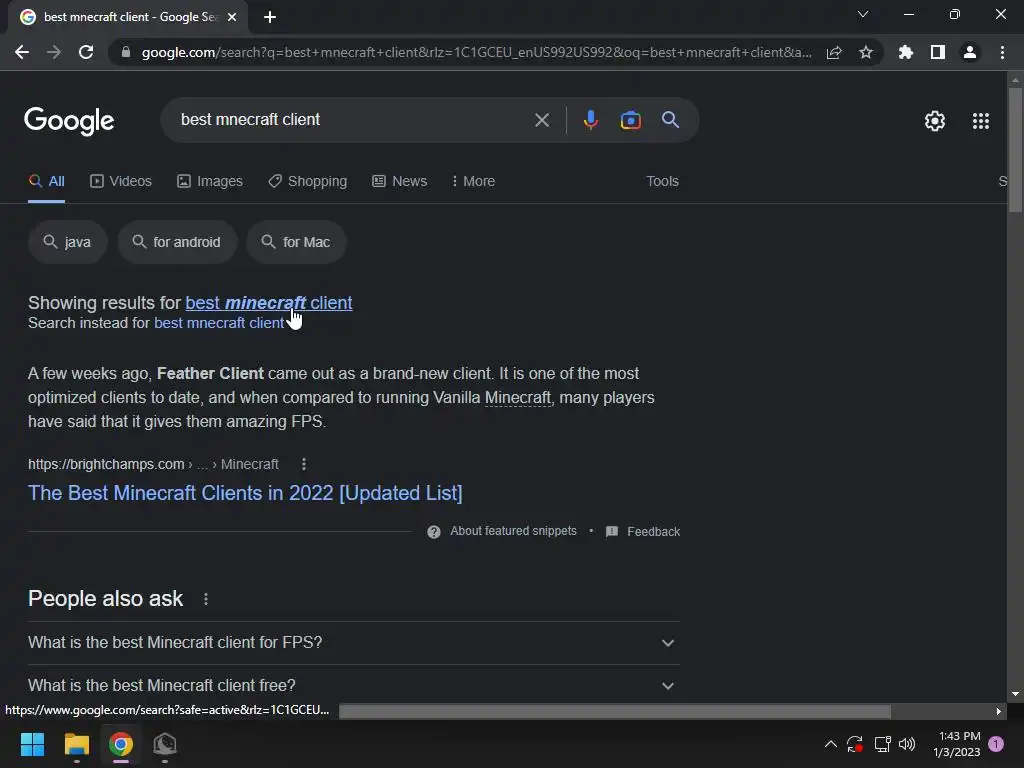This screenshot has height=768, width=1024.
Task: Switch to the Images results tab
Action: click(210, 182)
